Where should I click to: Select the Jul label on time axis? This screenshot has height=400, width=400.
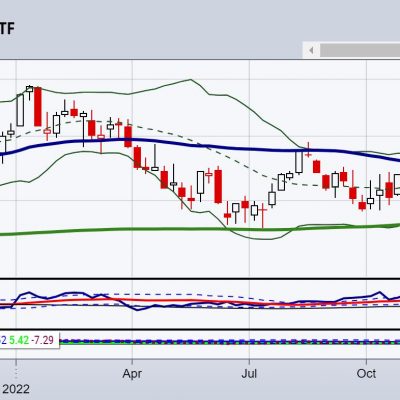249,374
